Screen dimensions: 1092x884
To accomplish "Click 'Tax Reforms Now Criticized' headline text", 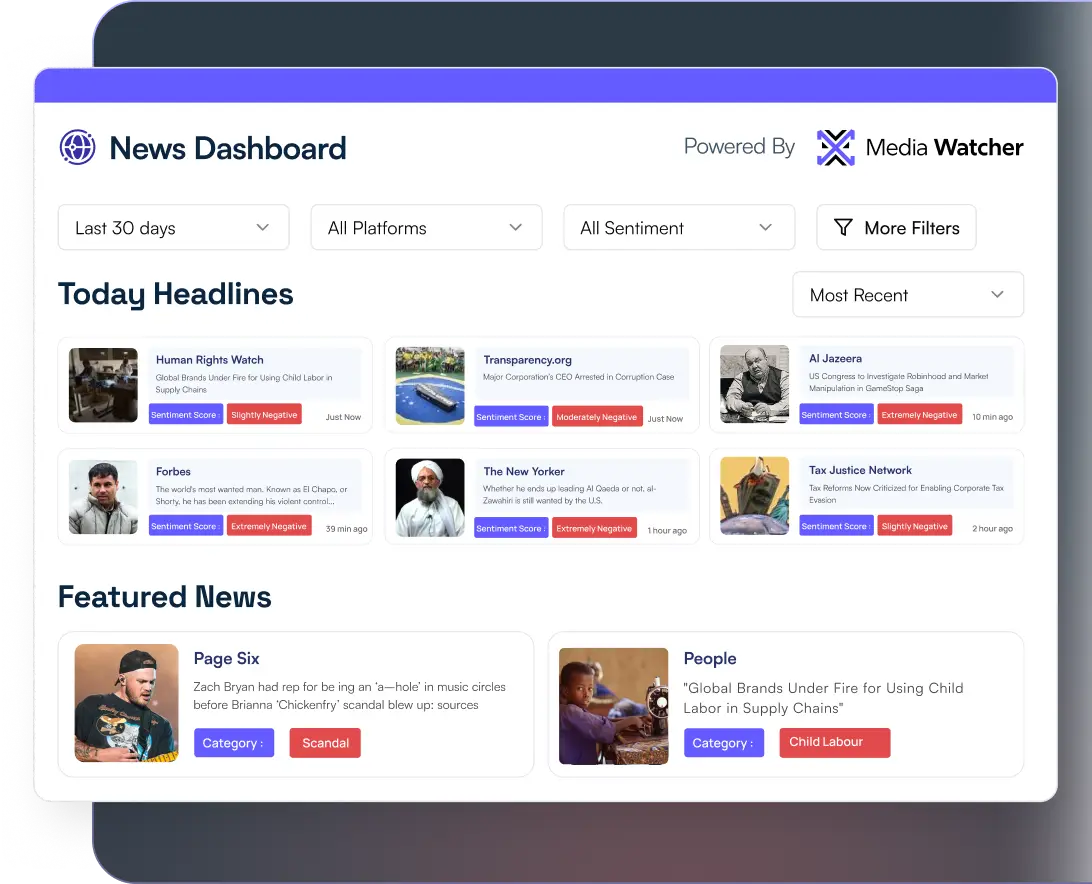I will (906, 493).
